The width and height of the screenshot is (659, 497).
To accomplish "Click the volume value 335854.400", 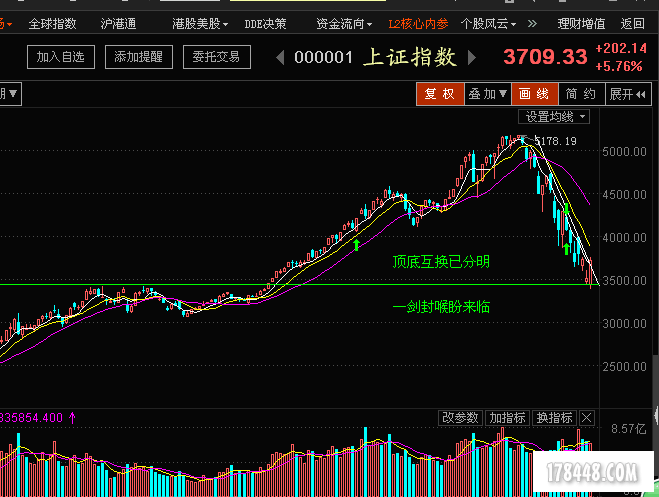I will pos(32,418).
